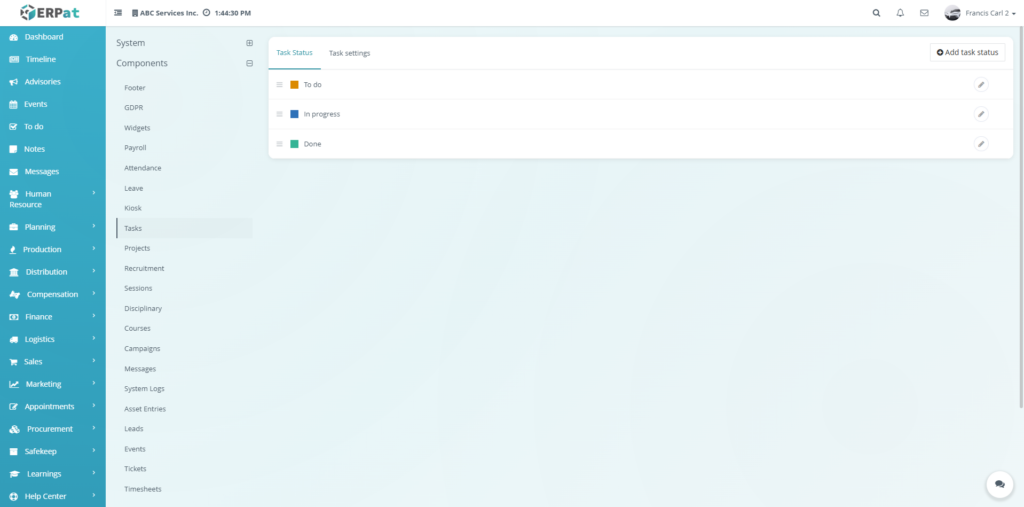This screenshot has width=1024, height=507.
Task: Click the chat bubble icon at bottom right
Action: (999, 484)
